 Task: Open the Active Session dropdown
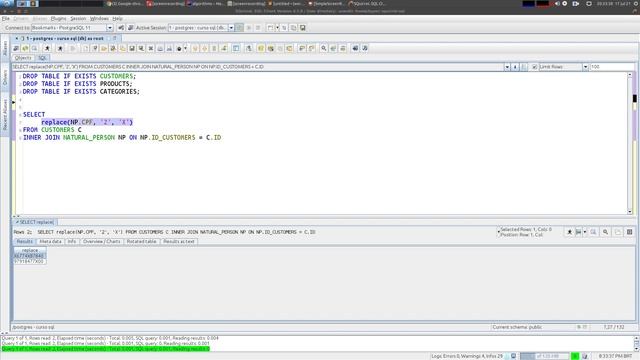pos(231,28)
